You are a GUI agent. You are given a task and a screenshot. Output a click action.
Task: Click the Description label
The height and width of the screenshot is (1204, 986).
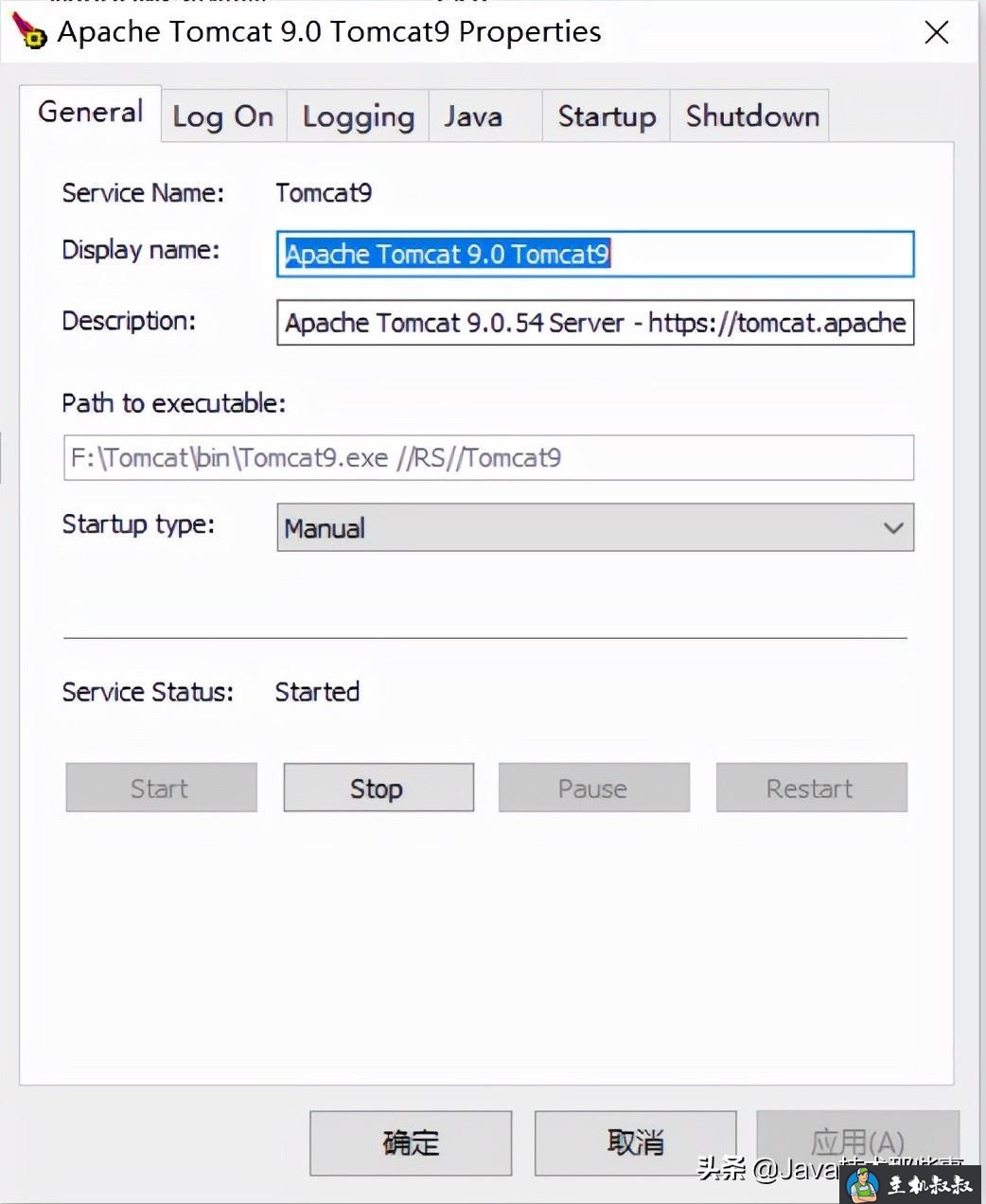point(129,321)
